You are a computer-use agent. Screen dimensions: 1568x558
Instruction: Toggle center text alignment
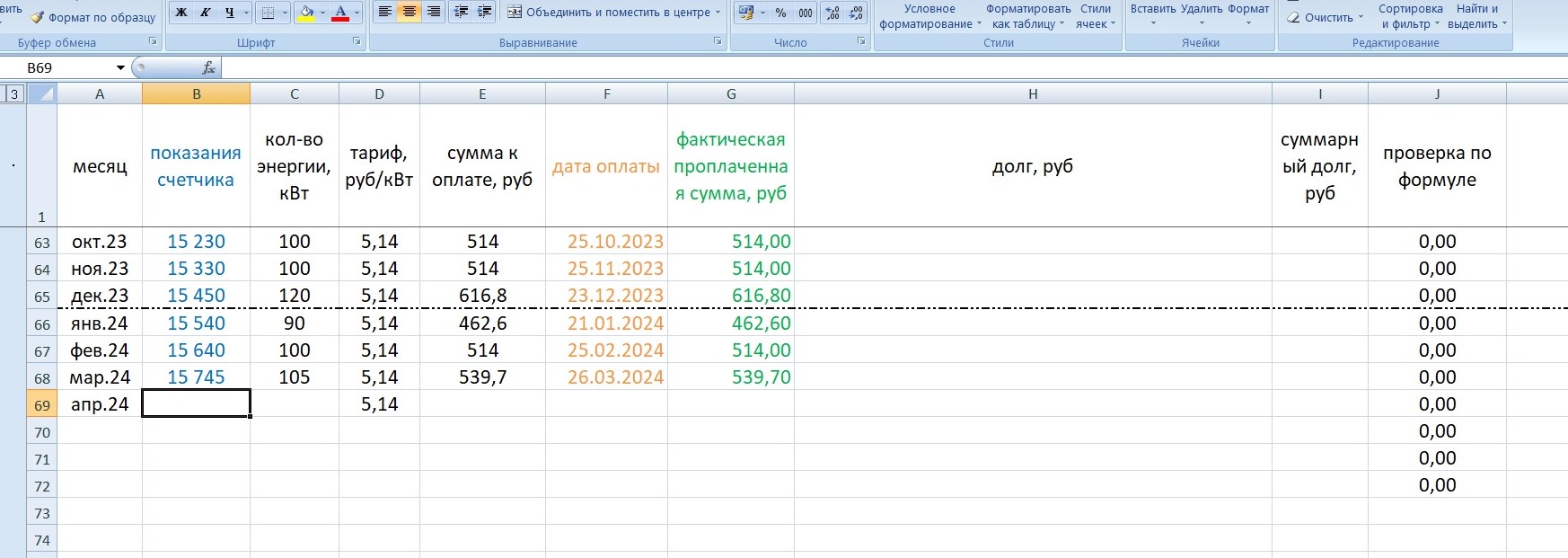pyautogui.click(x=409, y=12)
